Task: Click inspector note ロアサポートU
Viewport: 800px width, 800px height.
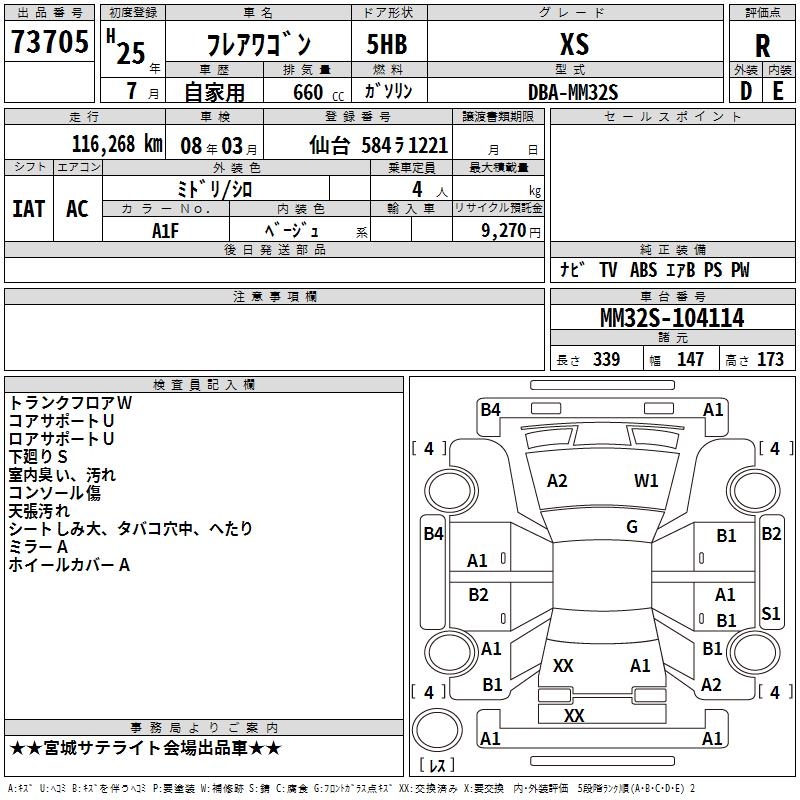Action: click(x=61, y=439)
